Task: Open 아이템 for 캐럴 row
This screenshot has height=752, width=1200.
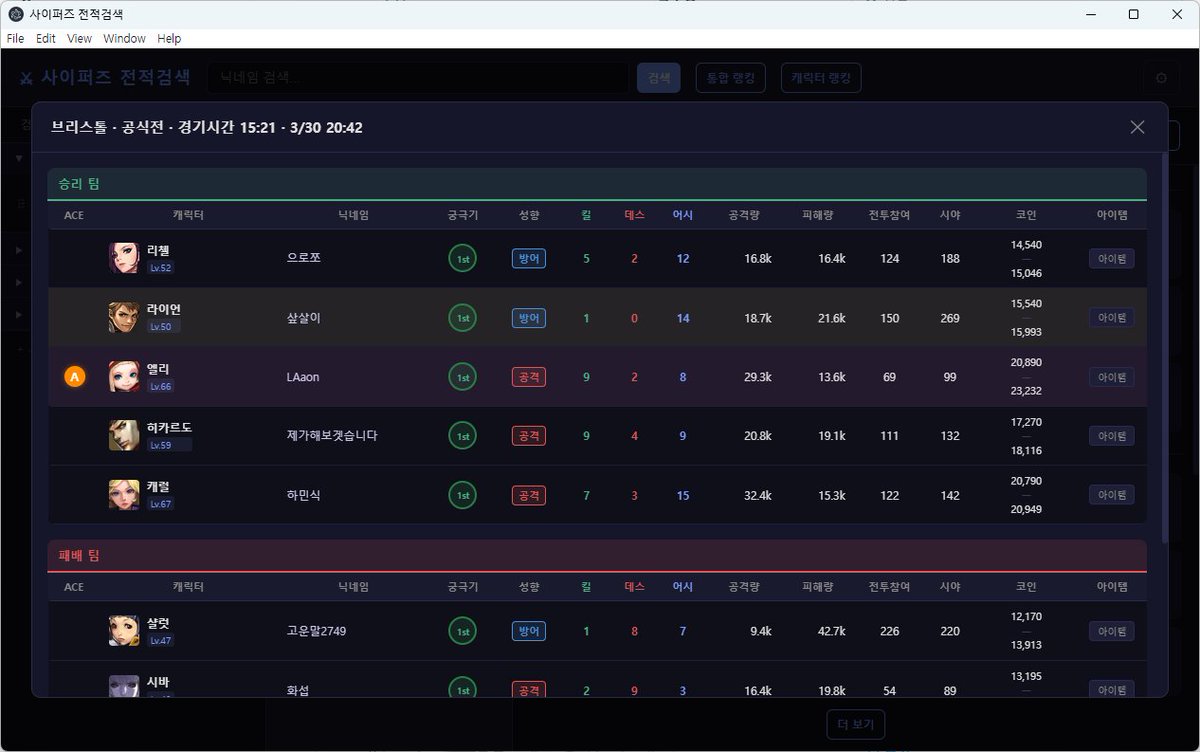Action: click(1112, 495)
